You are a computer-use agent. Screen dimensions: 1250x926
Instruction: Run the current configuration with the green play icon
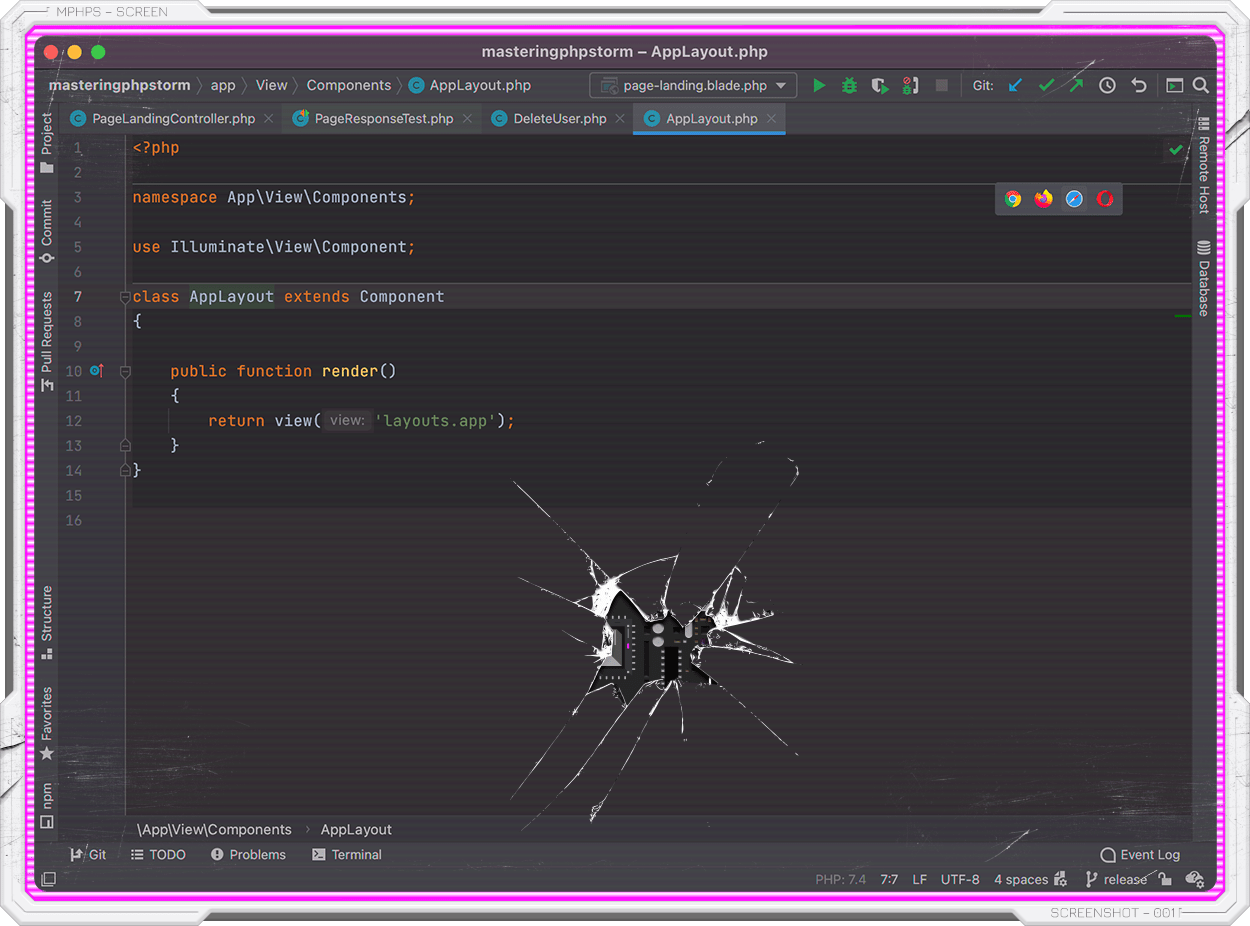point(819,85)
